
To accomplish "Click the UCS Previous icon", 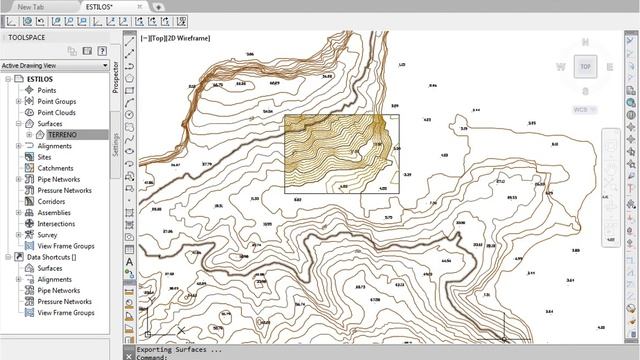I will tap(40, 21).
